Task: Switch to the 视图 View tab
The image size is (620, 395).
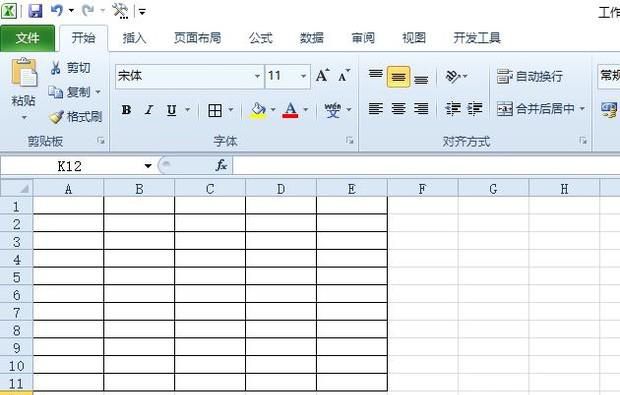Action: 414,38
